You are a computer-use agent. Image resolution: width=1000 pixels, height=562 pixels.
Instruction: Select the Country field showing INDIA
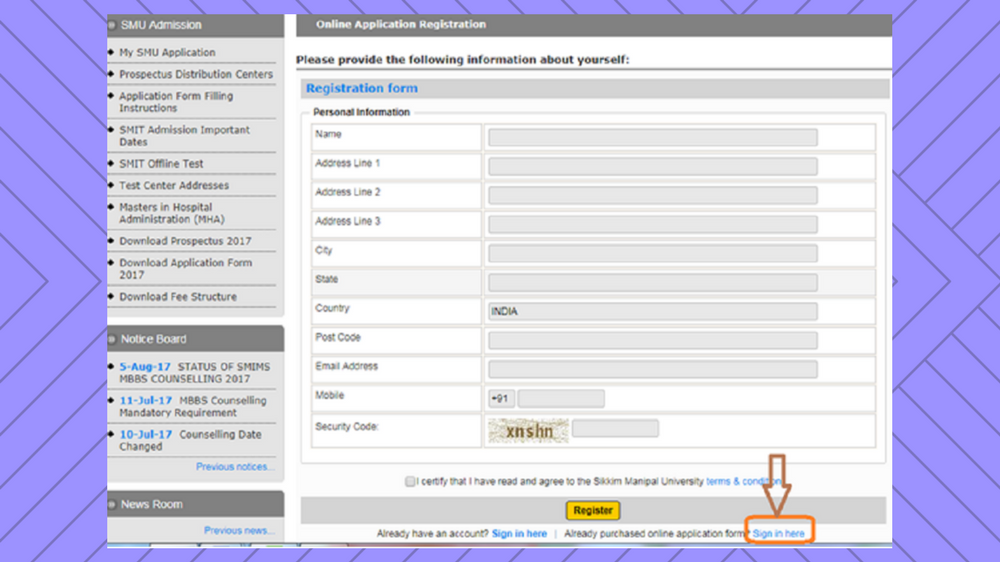652,311
